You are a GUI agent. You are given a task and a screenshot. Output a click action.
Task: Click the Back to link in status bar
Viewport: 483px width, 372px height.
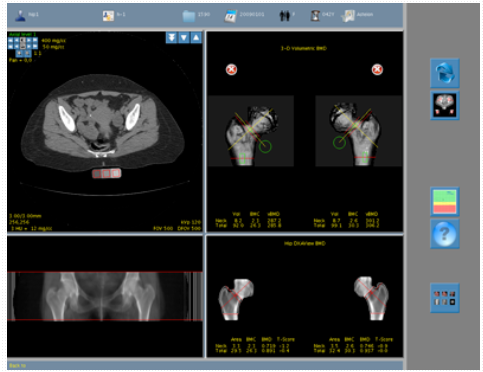point(17,366)
